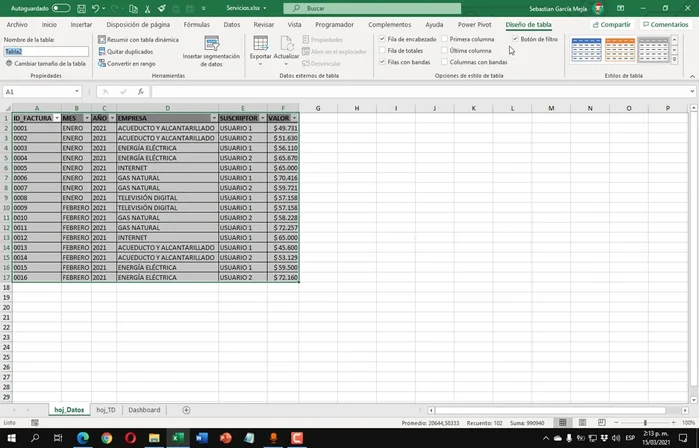Enable the Fila de totales checkbox

[x=383, y=50]
